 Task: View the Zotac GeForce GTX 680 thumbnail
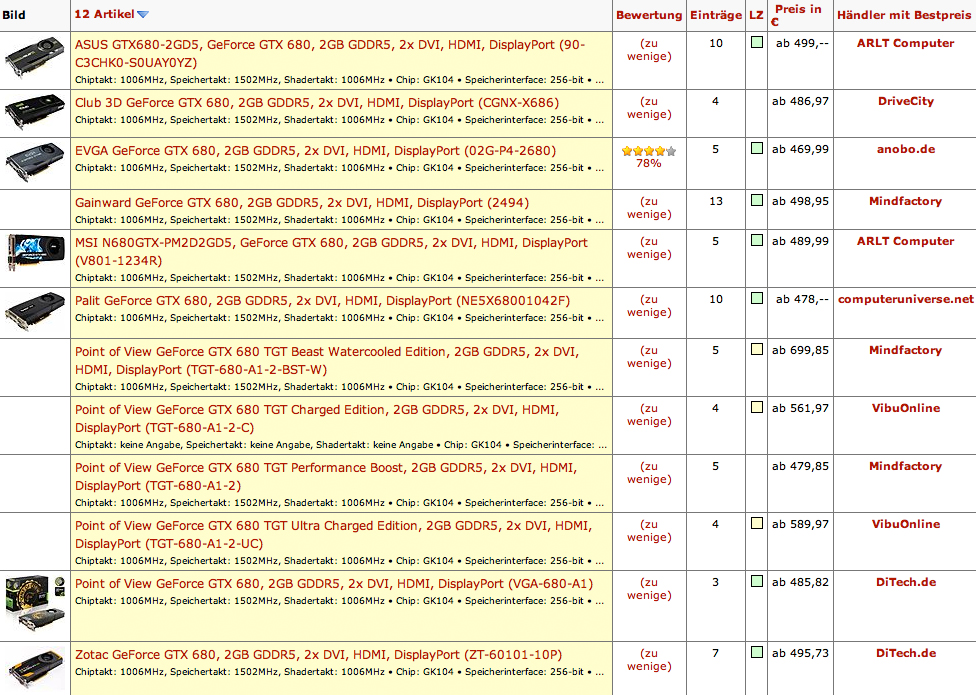click(36, 668)
